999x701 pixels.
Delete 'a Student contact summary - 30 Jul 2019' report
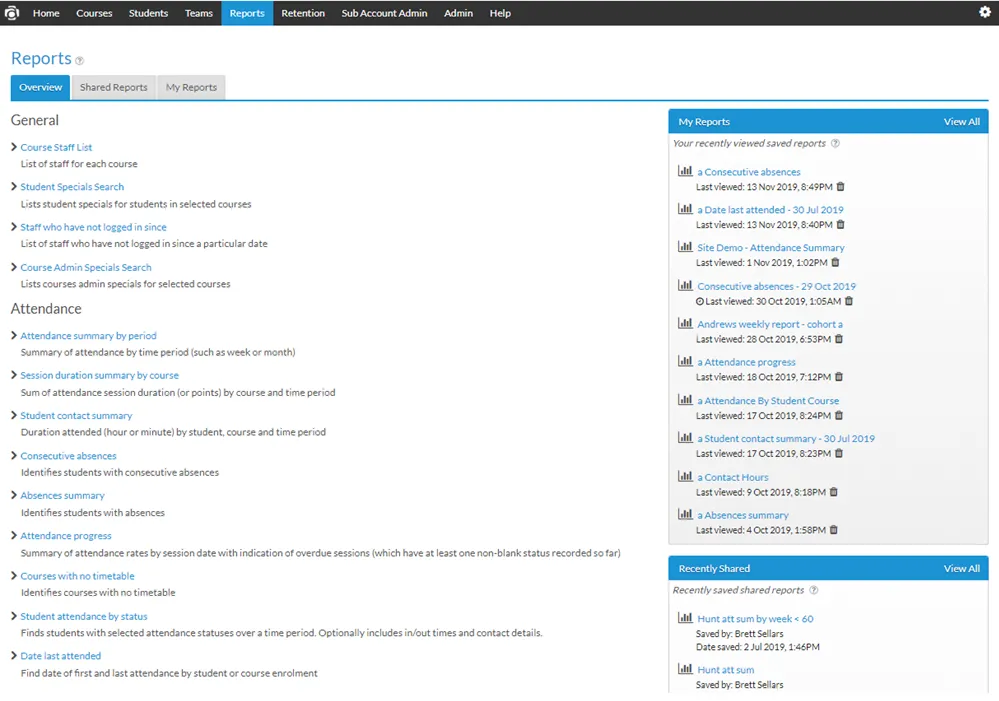point(839,453)
